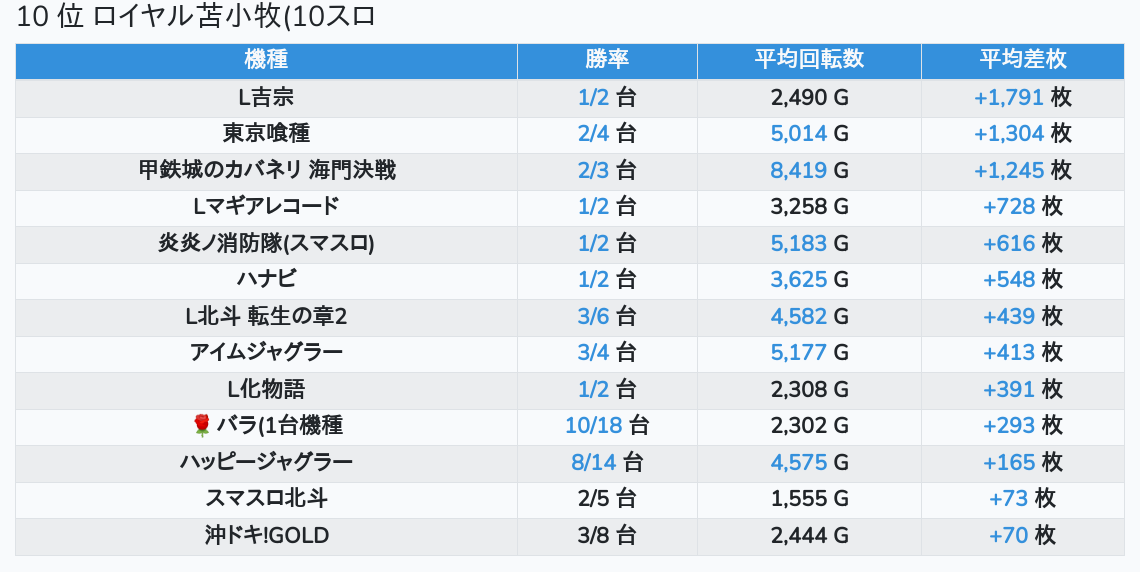Viewport: 1140px width, 572px height.
Task: Select the アイムジャグラー machine name
Action: point(266,353)
